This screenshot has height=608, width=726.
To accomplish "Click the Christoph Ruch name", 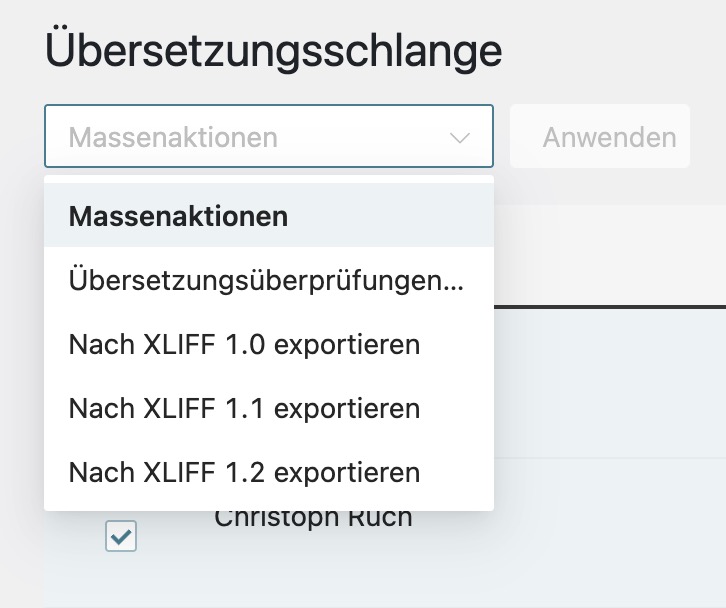I will tap(313, 520).
